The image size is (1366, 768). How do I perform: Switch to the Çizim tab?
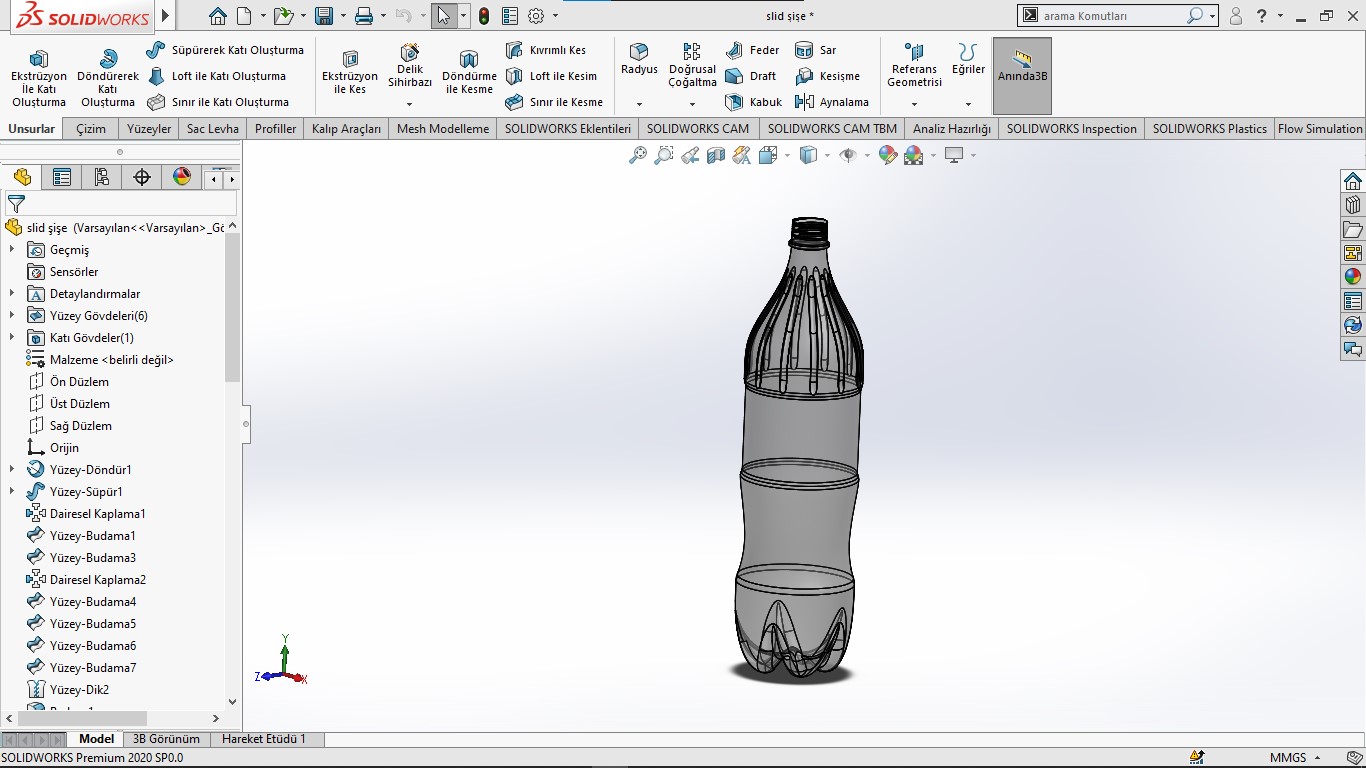(x=91, y=129)
